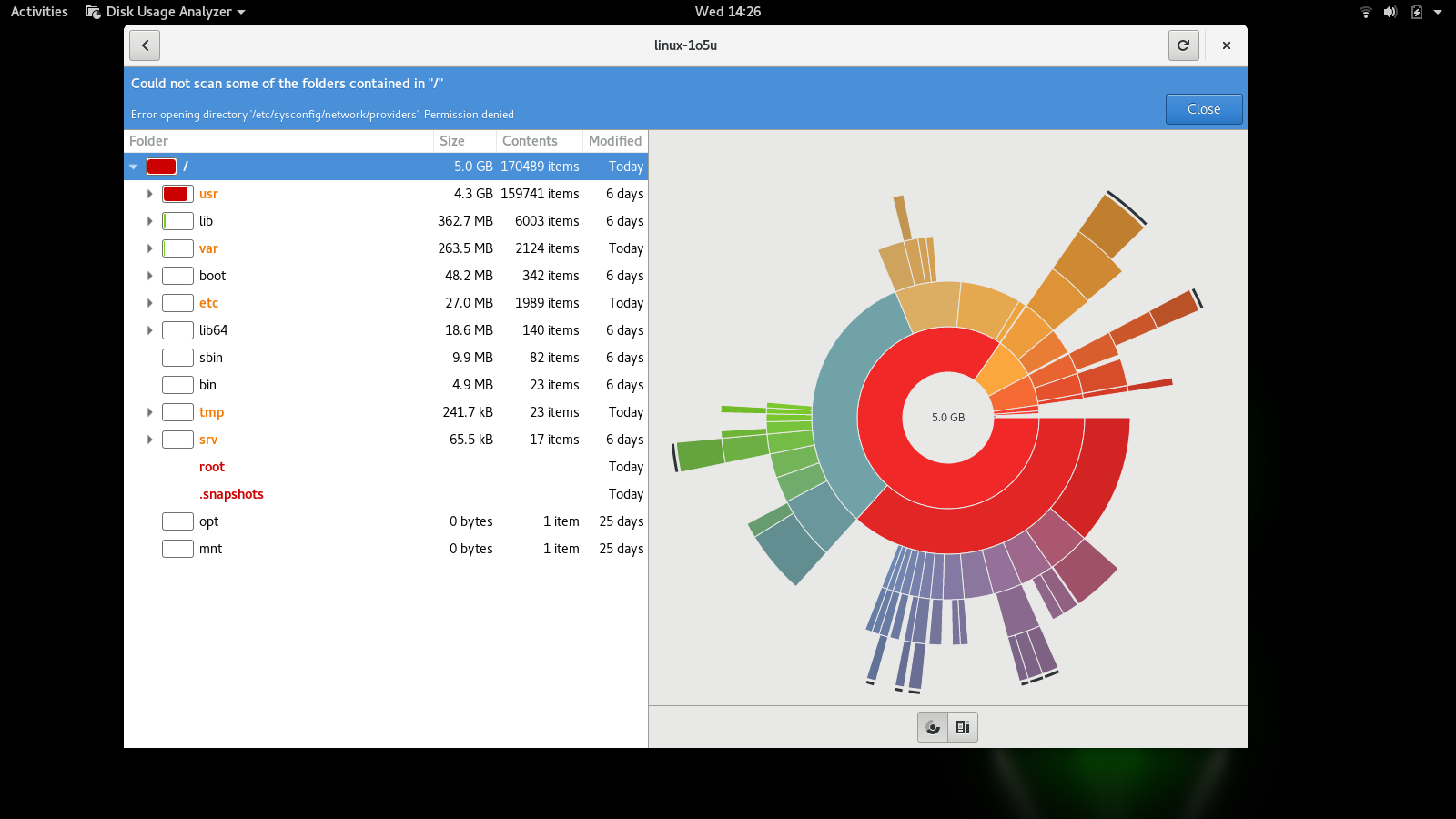
Task: Expand the usr folder
Action: click(150, 194)
